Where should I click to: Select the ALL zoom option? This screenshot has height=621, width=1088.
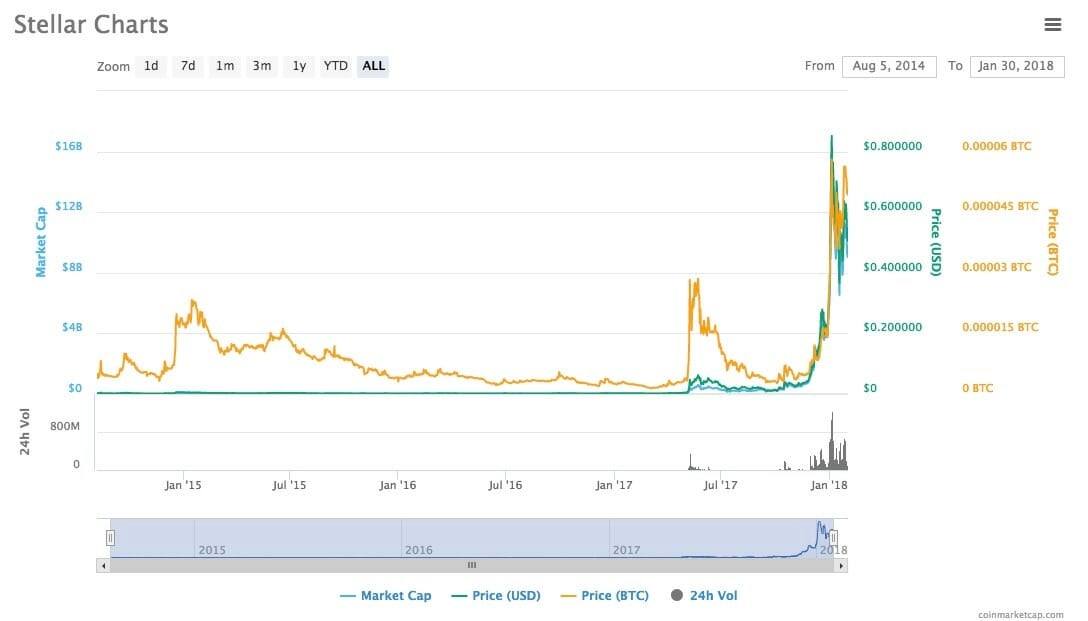tap(373, 66)
